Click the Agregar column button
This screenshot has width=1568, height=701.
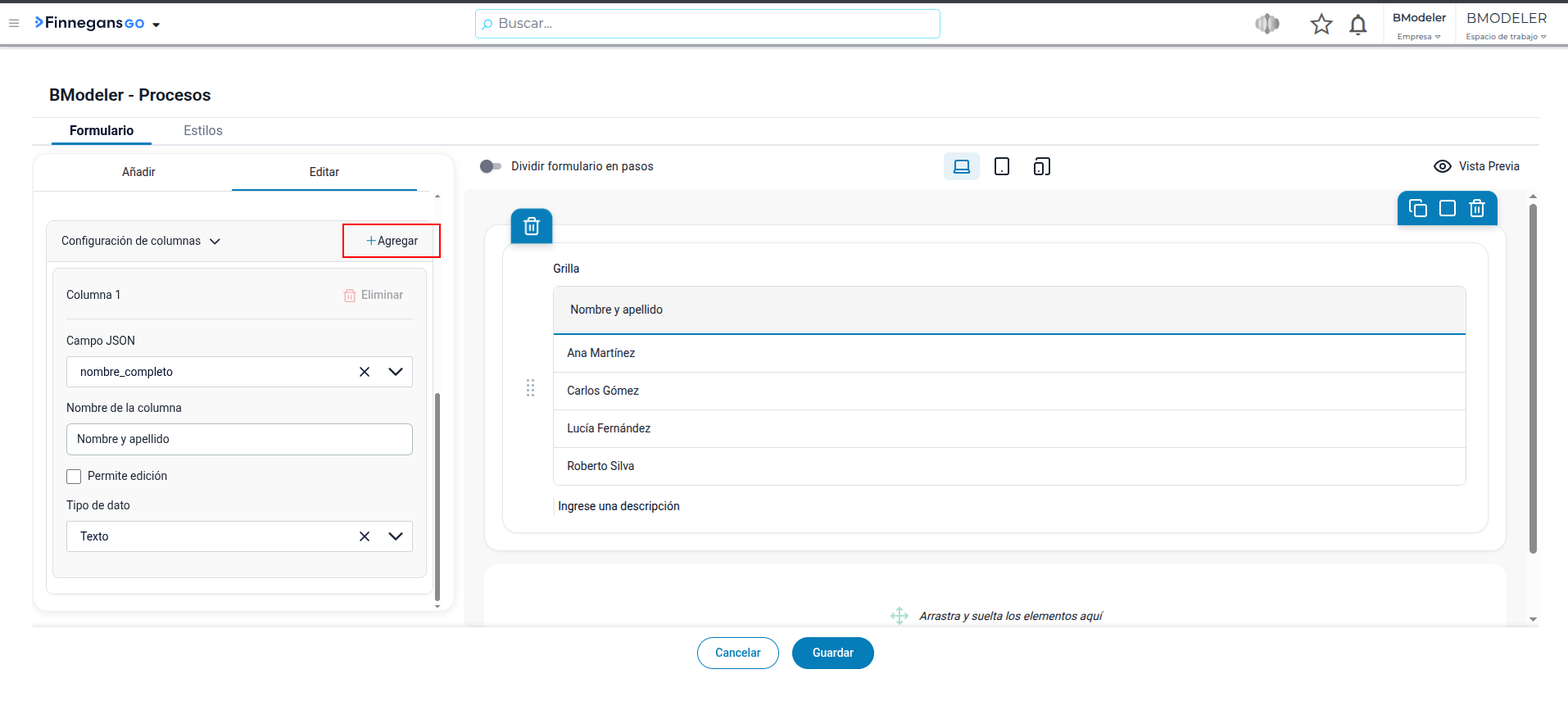tap(392, 241)
